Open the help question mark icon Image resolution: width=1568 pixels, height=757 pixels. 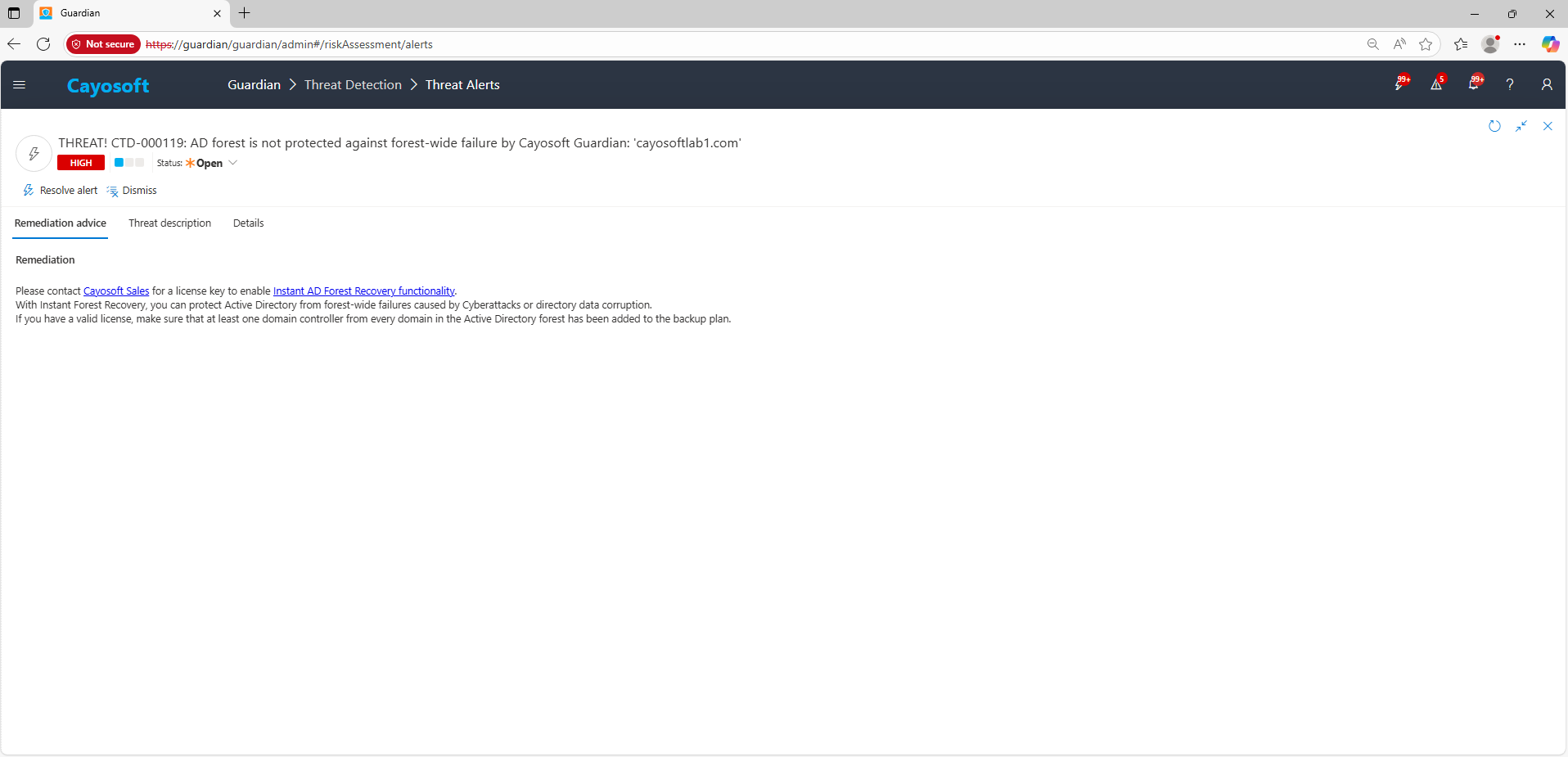1510,84
